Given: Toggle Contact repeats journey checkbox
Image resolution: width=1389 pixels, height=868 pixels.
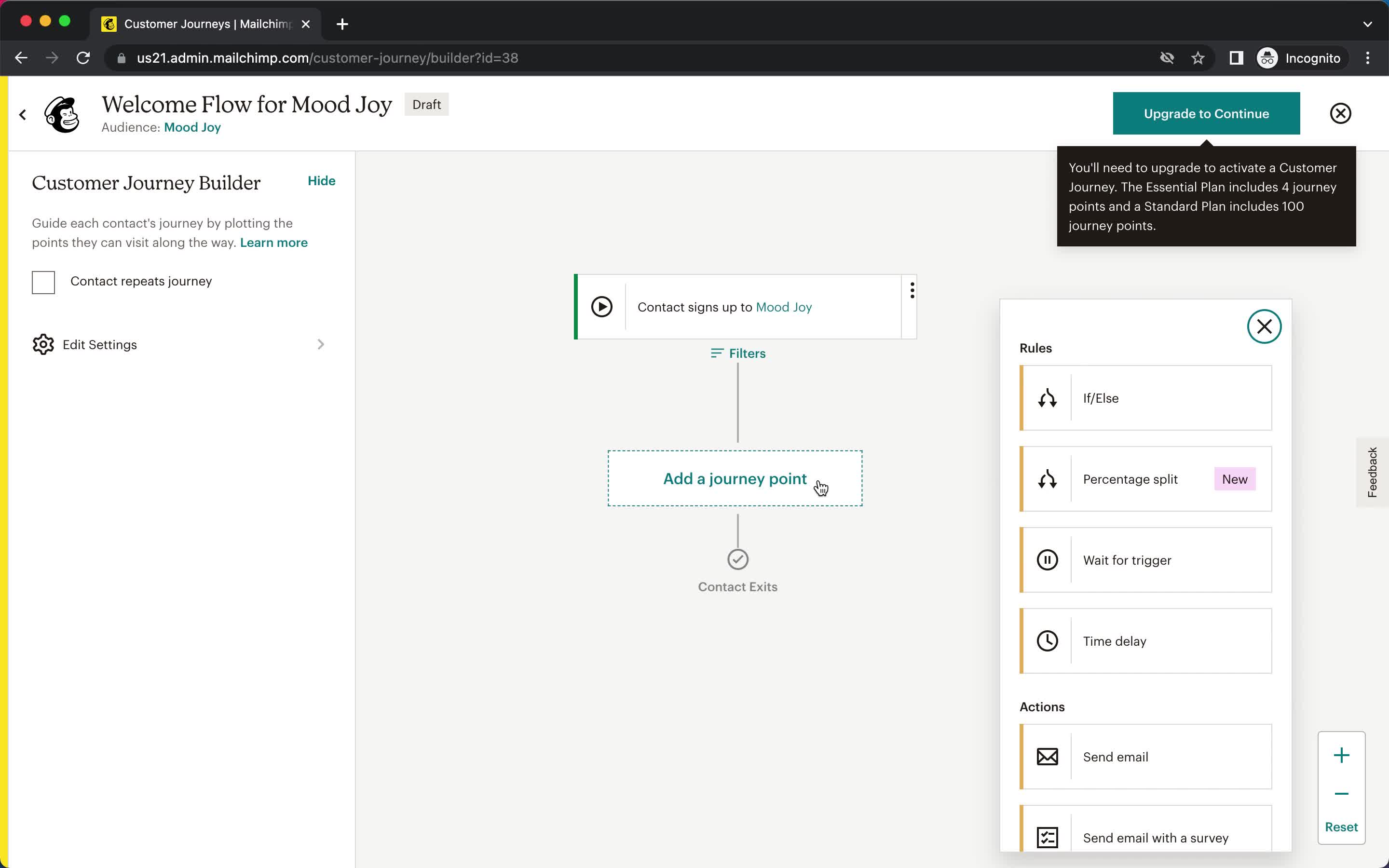Looking at the screenshot, I should pyautogui.click(x=43, y=281).
